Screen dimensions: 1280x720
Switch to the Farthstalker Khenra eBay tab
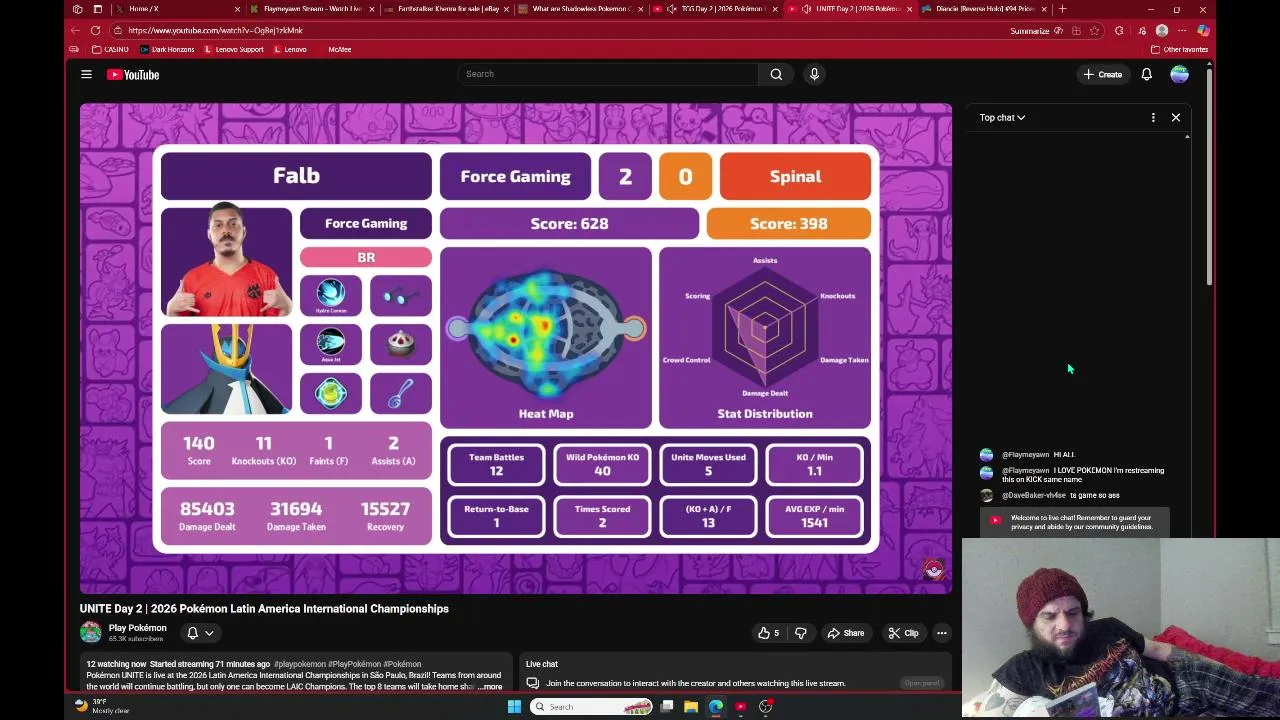[x=446, y=9]
